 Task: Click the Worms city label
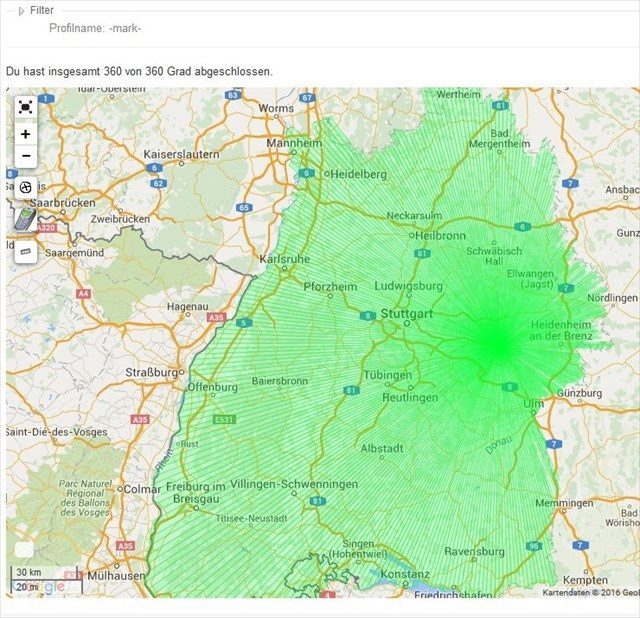[x=276, y=108]
